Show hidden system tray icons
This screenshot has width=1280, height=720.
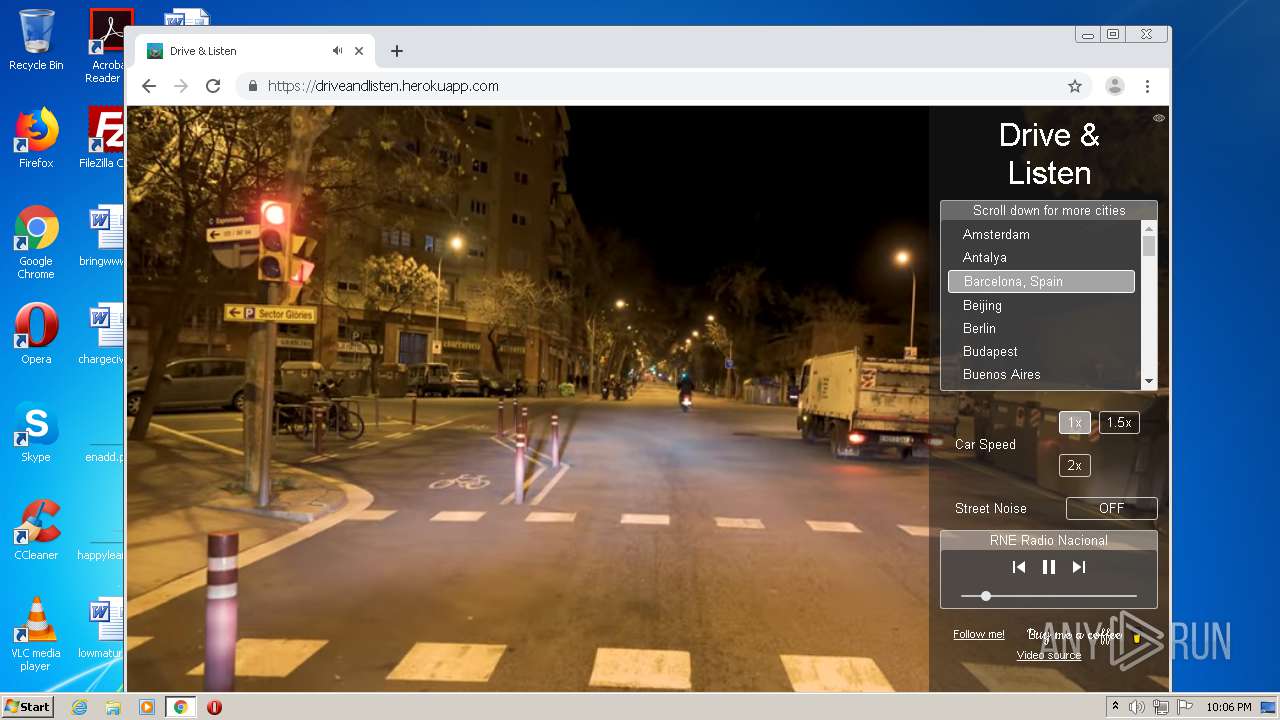(x=1115, y=707)
